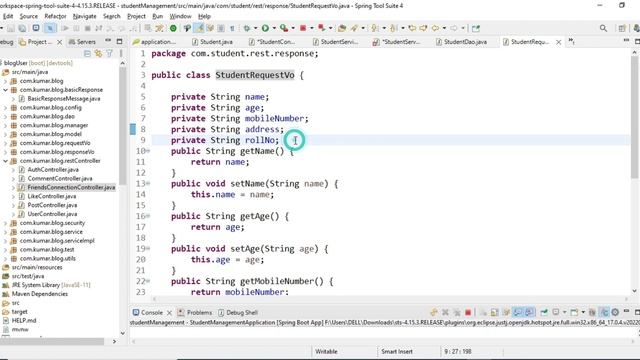Open the Run button dropdown arrow
Screen dimensions: 640x360
[x=274, y=28]
